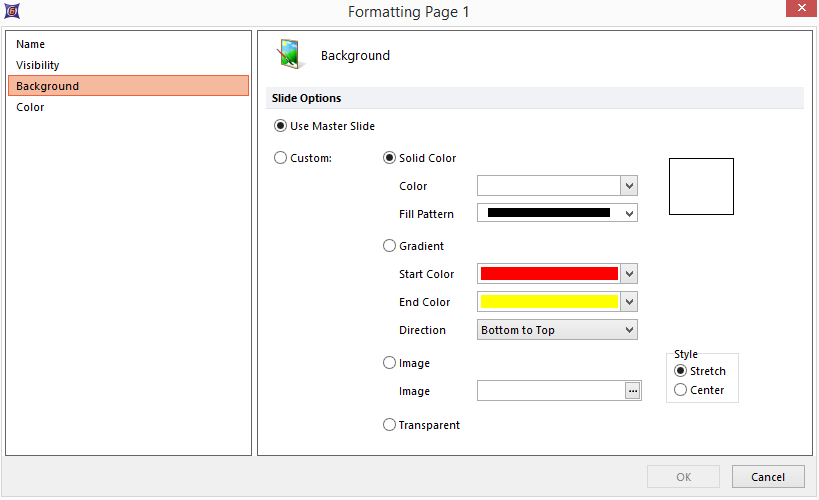Screen dimensions: 819x500
Task: Select the Transparent background option
Action: [x=390, y=425]
